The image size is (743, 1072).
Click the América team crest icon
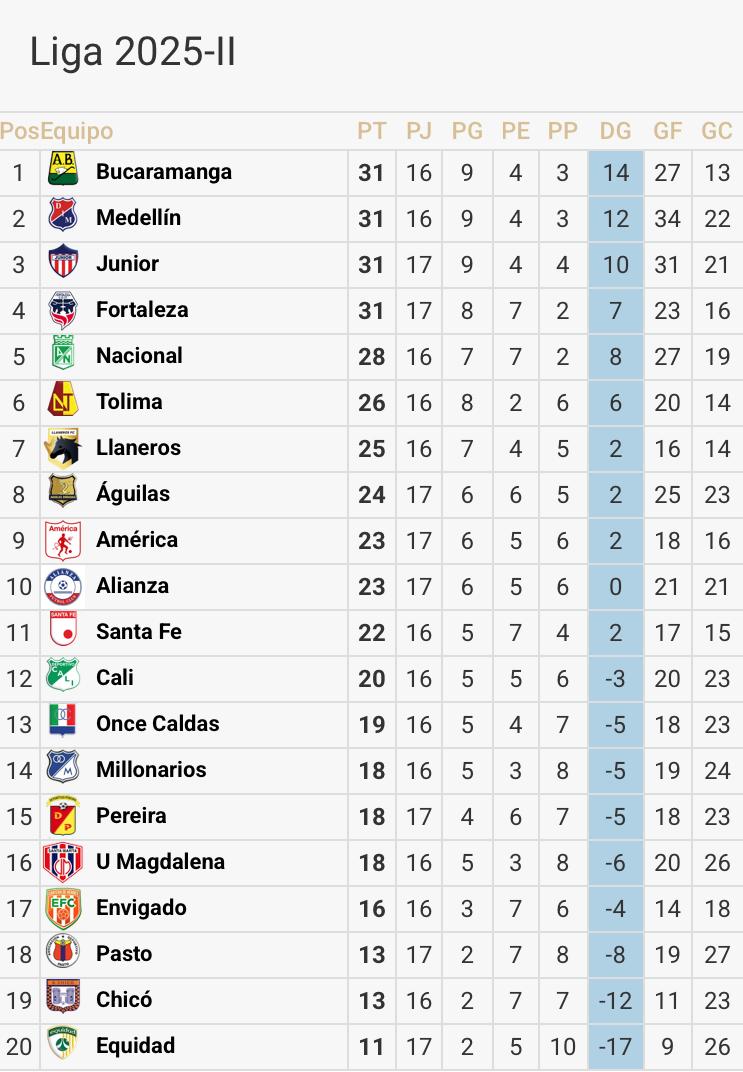[63, 540]
